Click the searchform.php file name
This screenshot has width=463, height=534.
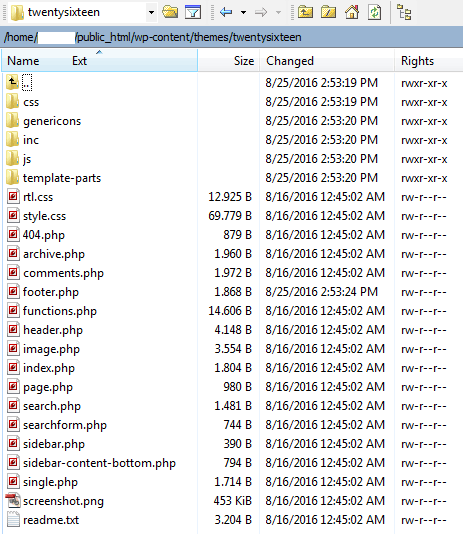coord(65,425)
